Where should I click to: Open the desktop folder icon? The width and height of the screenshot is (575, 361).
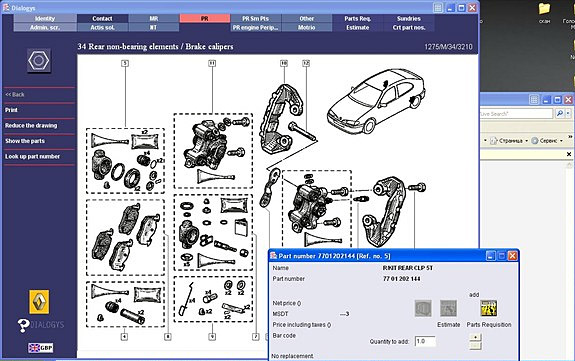[x=545, y=8]
